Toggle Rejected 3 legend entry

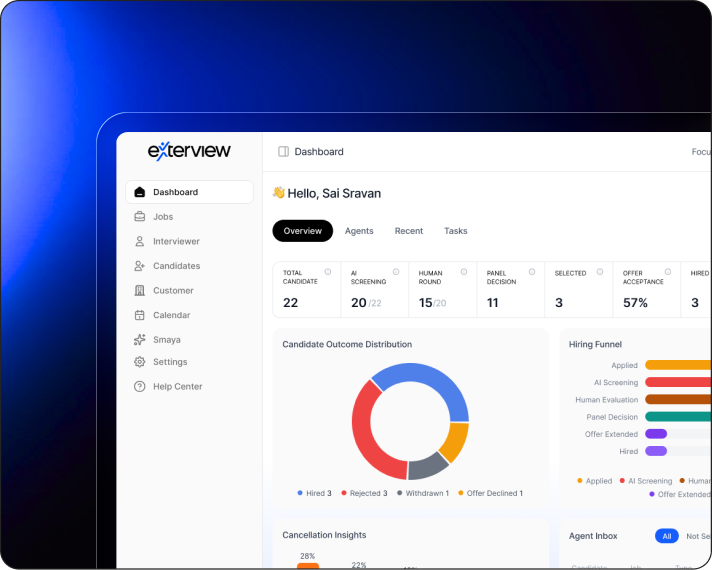[364, 493]
